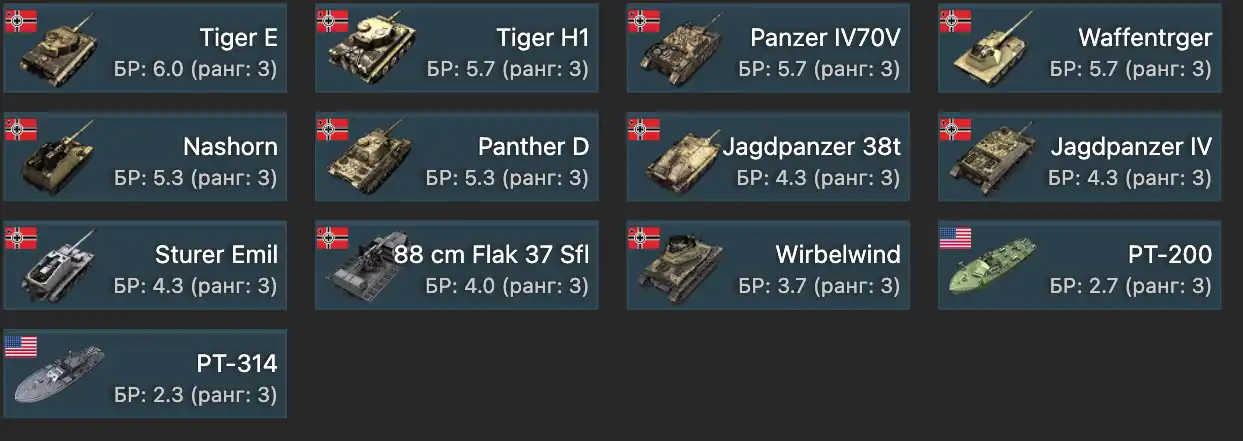Select the 88 cm Flak 37 Sfl card
This screenshot has height=441, width=1243.
pos(457,265)
